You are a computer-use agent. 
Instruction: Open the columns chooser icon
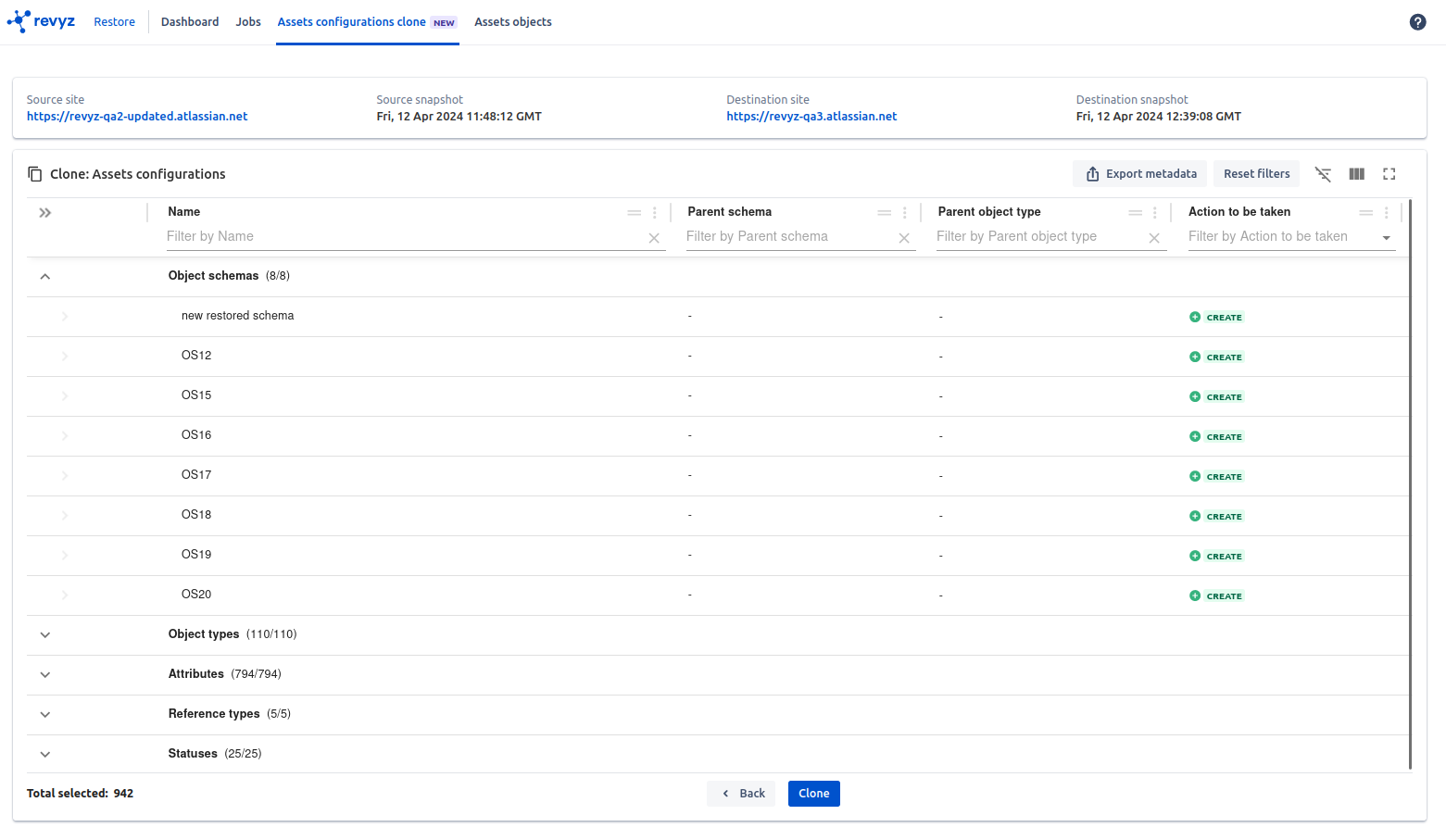tap(1356, 174)
